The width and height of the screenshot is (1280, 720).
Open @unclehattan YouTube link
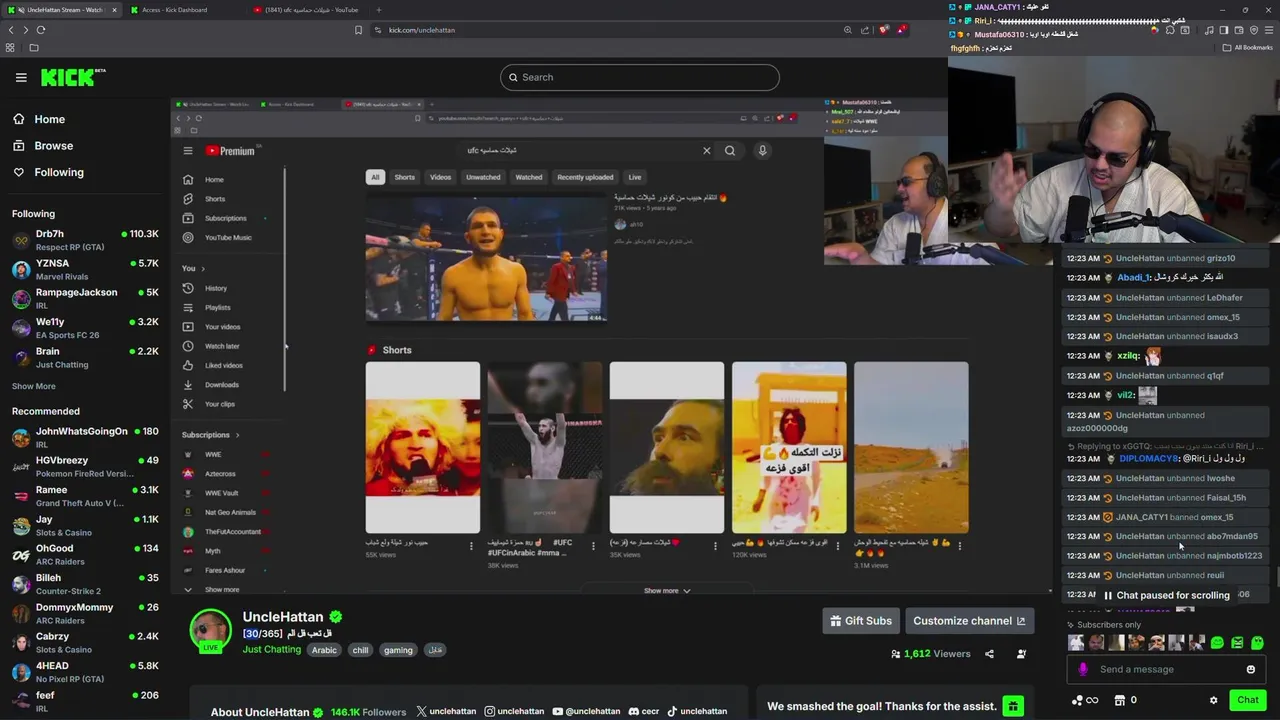tap(586, 711)
